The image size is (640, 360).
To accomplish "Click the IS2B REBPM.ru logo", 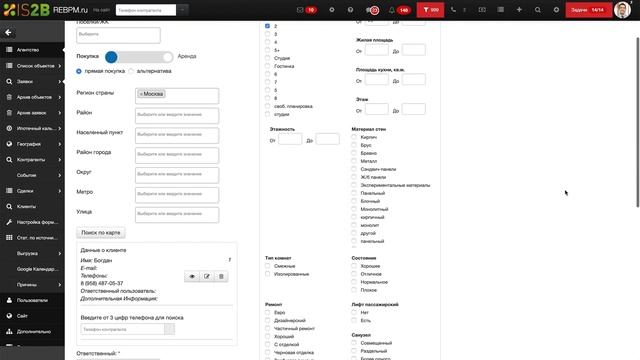I will coord(45,10).
